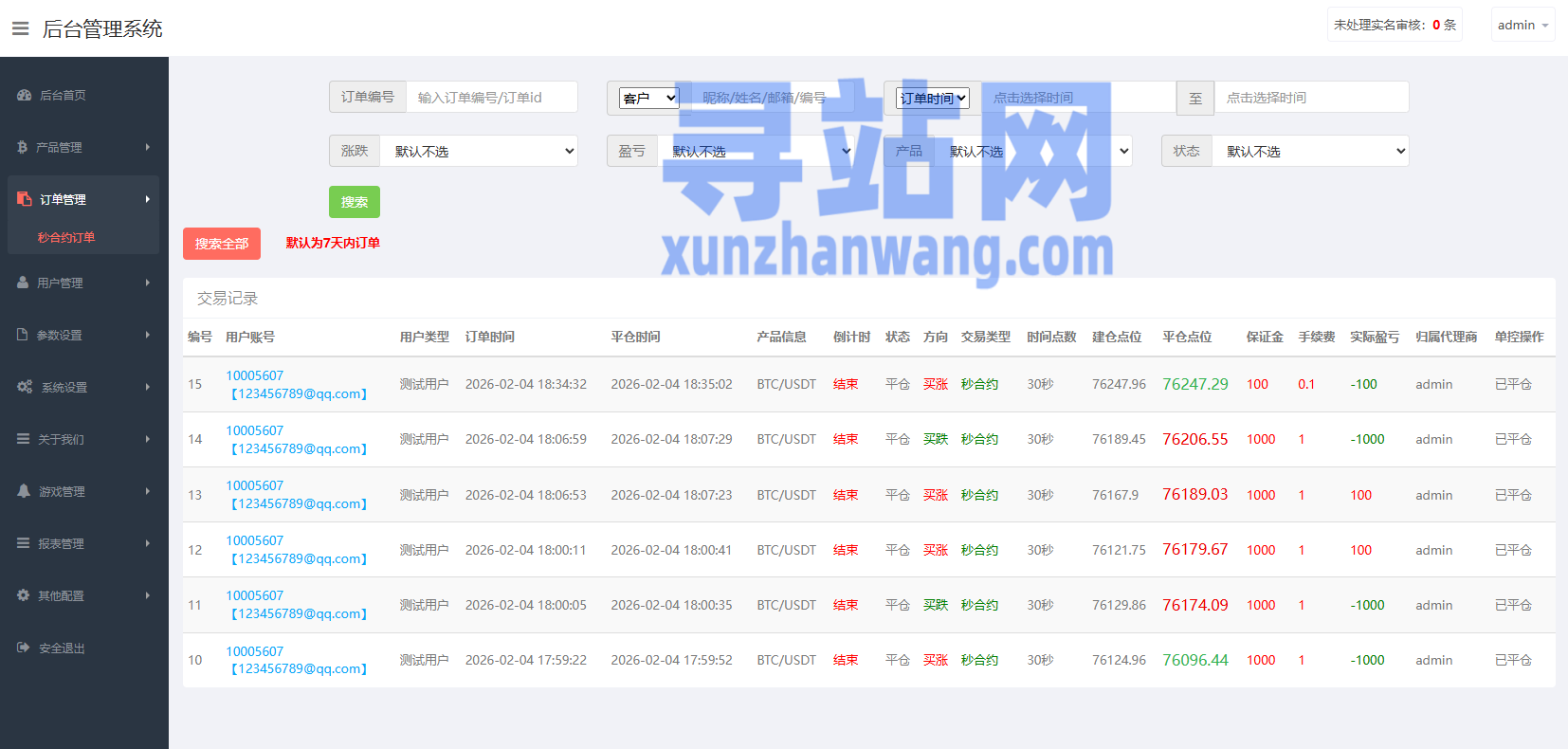Click the dashboard icon beside 后台首页
The width and height of the screenshot is (1568, 749).
25,95
